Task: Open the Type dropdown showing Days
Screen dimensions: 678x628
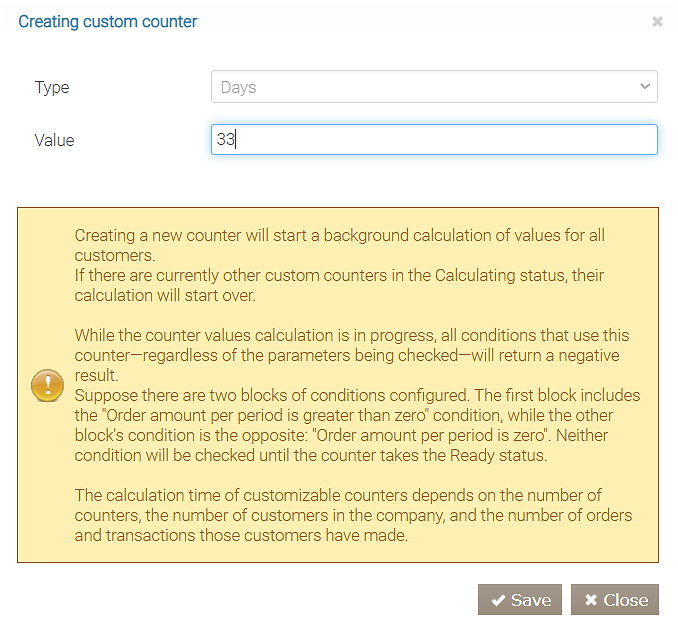Action: (433, 87)
